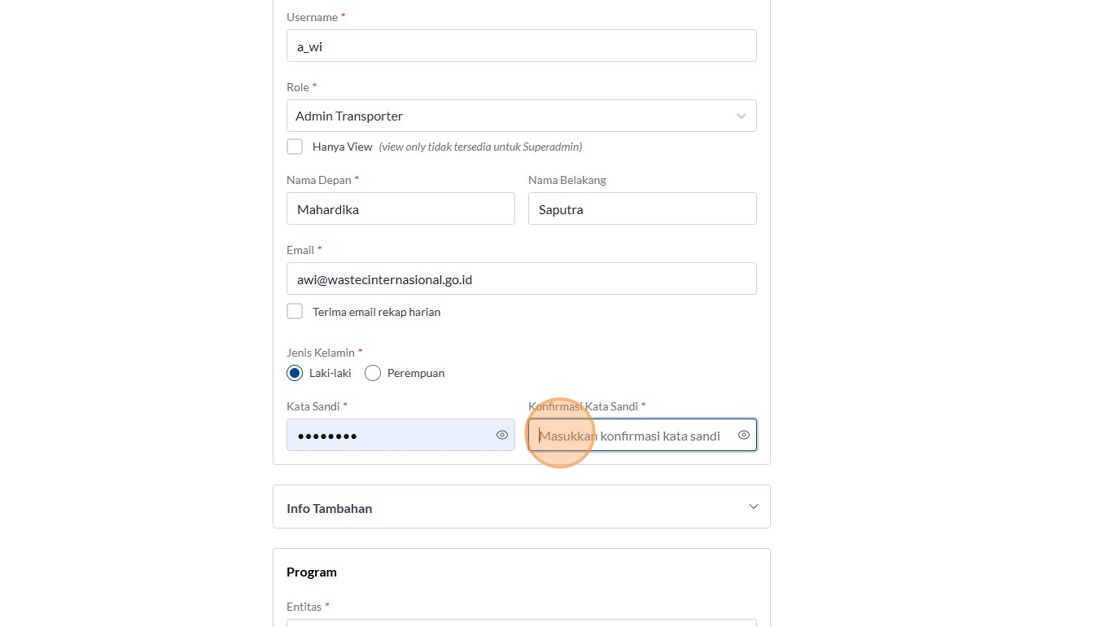
Task: Expand the Info Tambahan section title
Action: click(x=329, y=508)
